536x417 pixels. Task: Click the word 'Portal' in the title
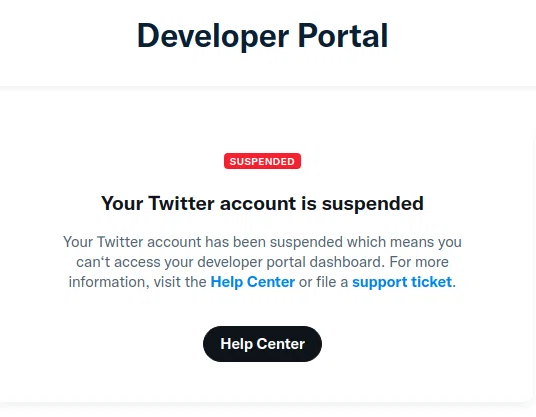[x=343, y=35]
